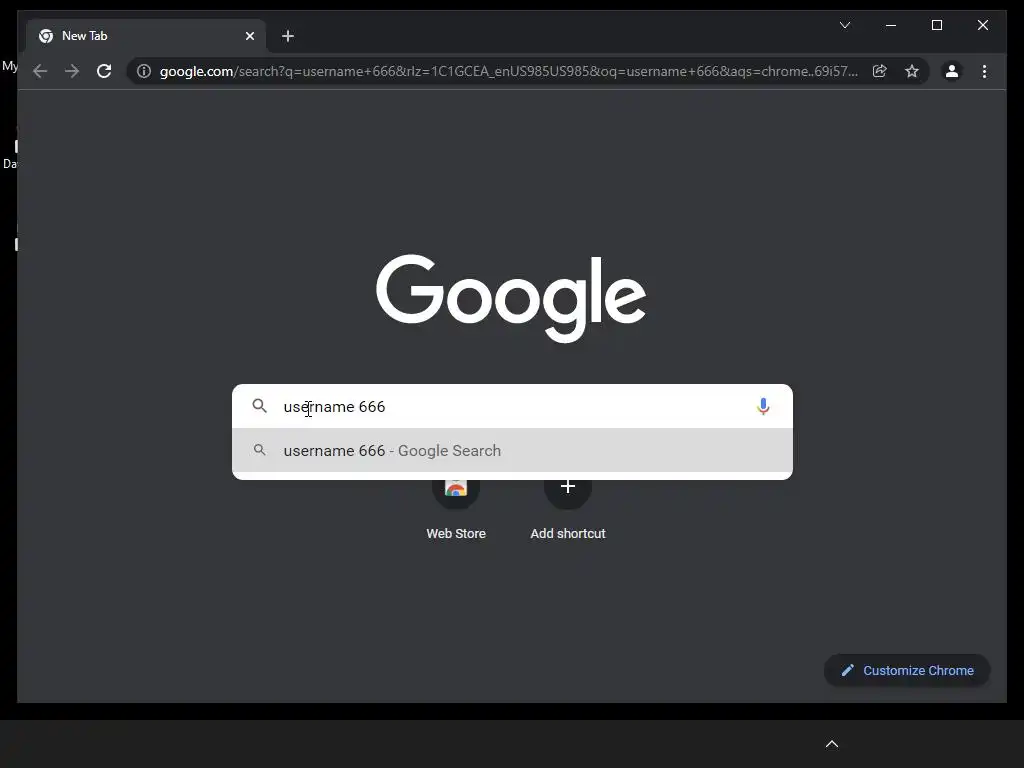Click the browser forward arrow
The height and width of the screenshot is (768, 1024).
(72, 71)
